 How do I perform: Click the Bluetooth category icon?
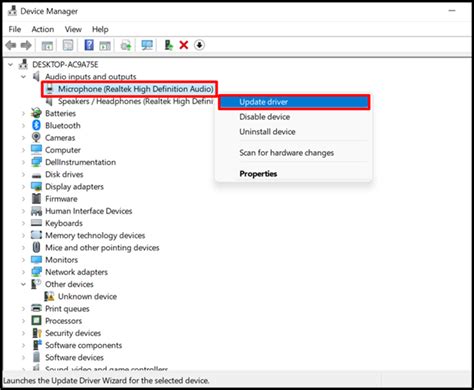click(36, 125)
